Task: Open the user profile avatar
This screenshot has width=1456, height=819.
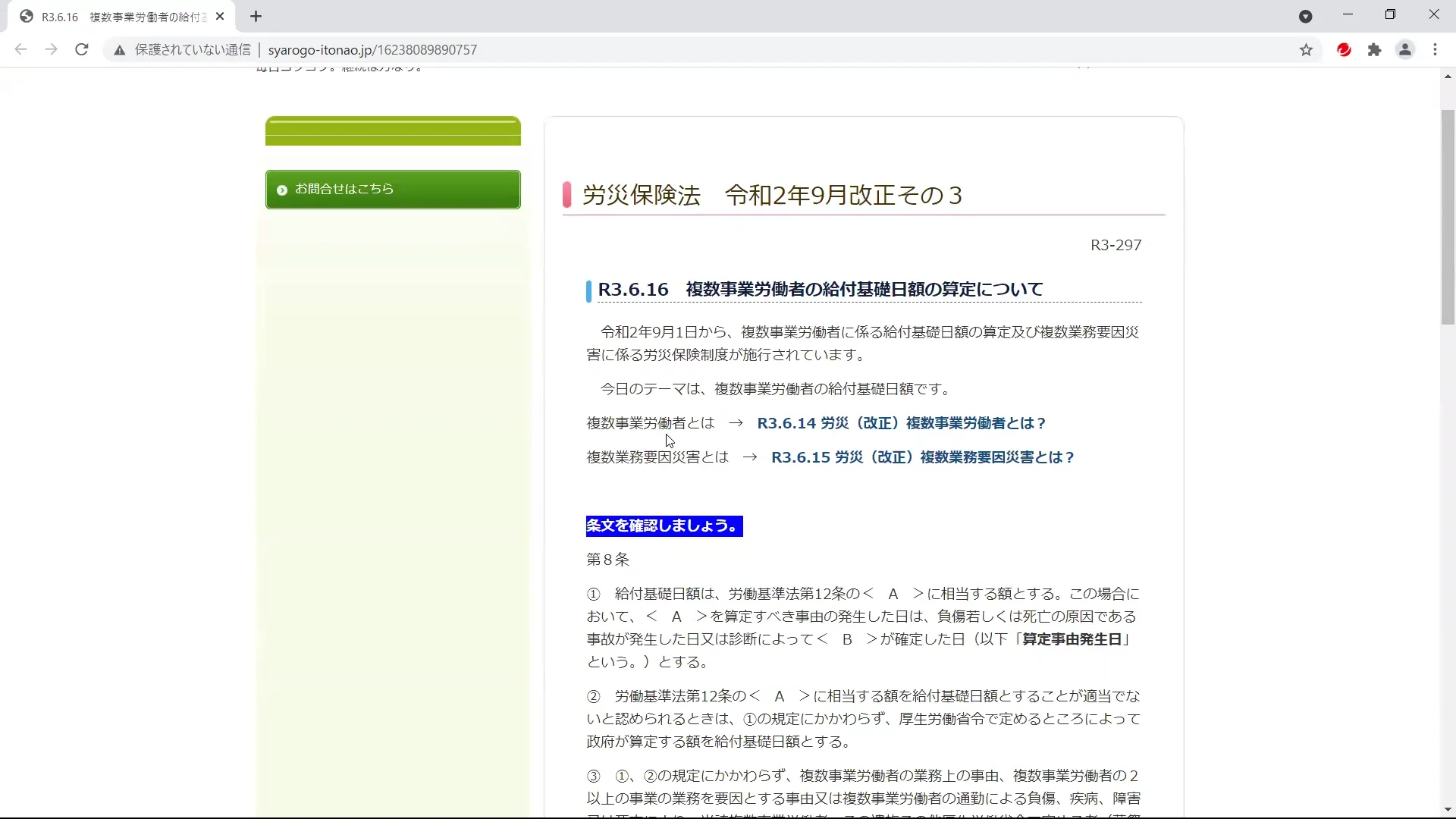Action: point(1404,50)
